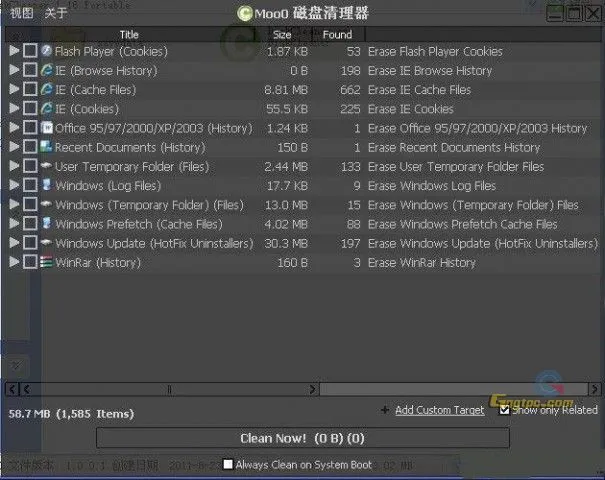The image size is (605, 480).
Task: Check the IE (Cookies) checkbox
Action: click(30, 109)
